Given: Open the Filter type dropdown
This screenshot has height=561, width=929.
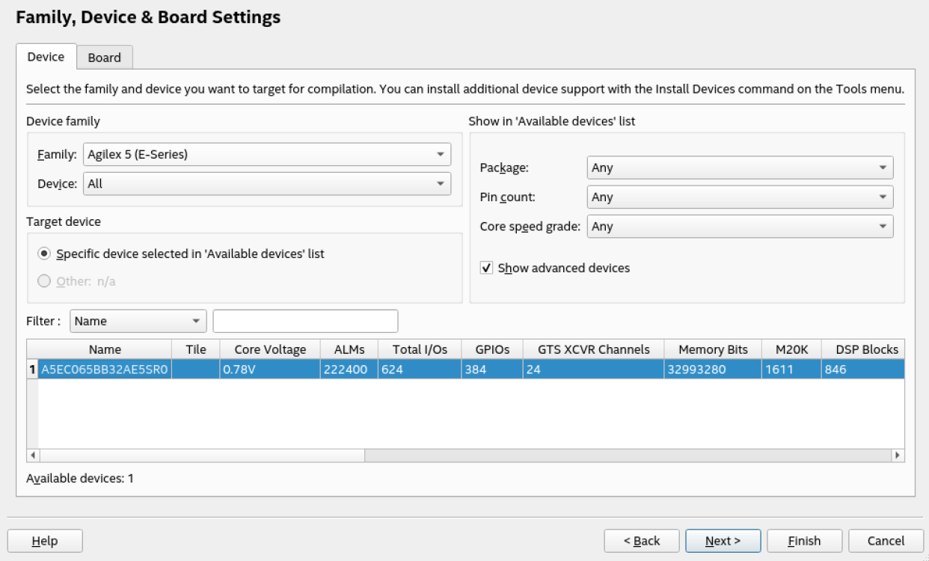Looking at the screenshot, I should tap(138, 321).
